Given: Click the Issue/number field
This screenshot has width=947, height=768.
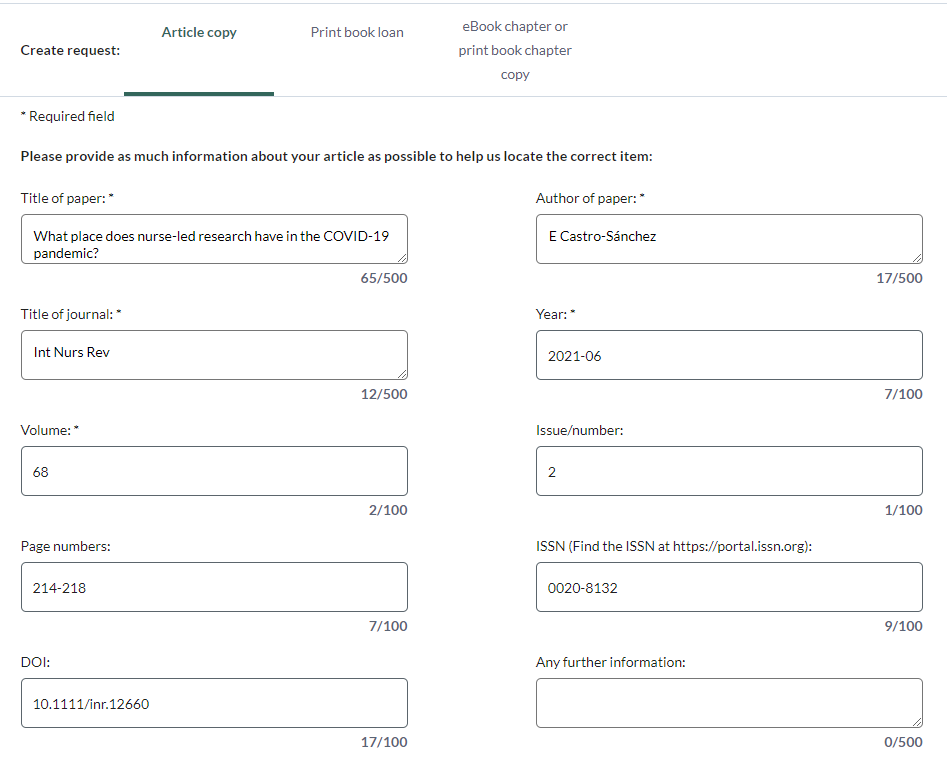Looking at the screenshot, I should pos(729,471).
